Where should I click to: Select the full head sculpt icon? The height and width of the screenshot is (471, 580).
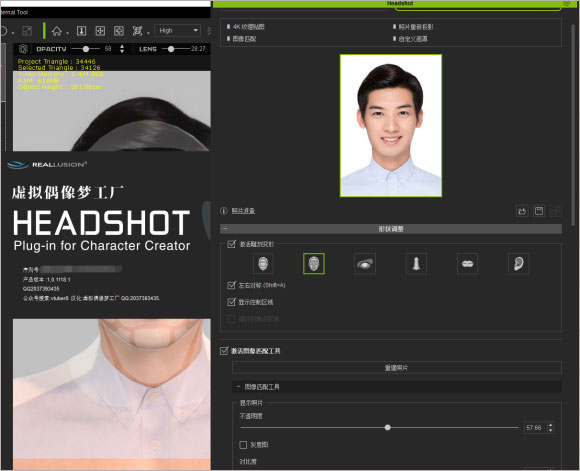[263, 264]
